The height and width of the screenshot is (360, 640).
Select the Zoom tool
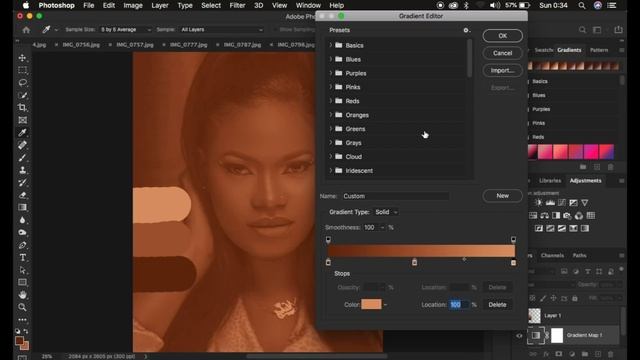[22, 307]
